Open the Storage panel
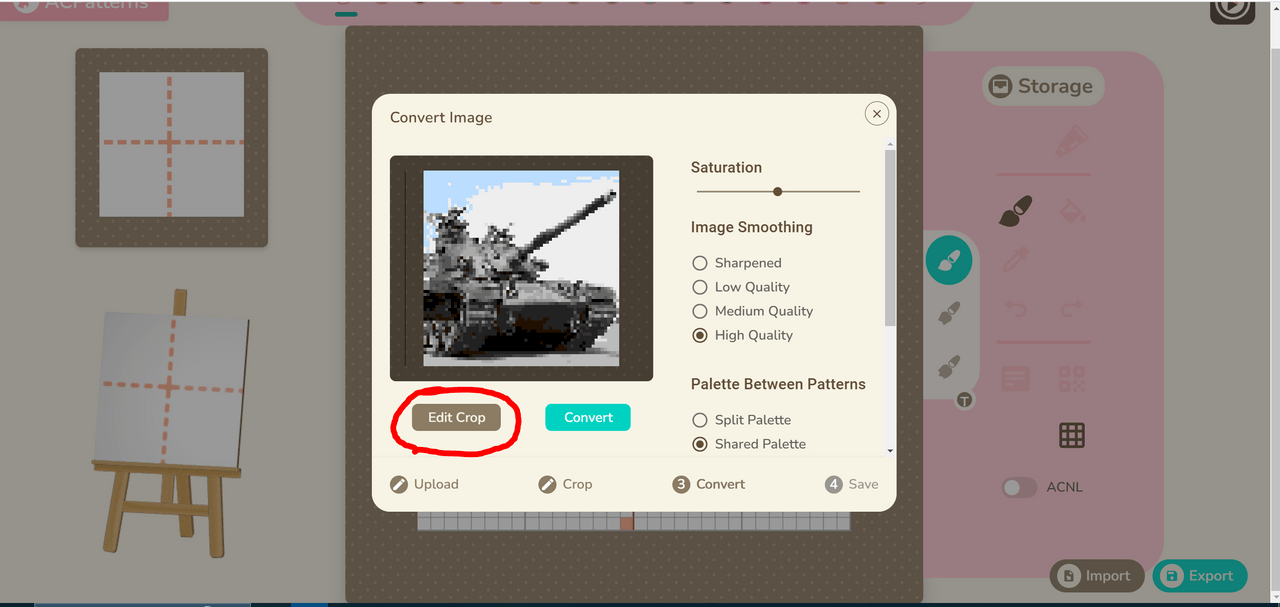The width and height of the screenshot is (1280, 607). pyautogui.click(x=1043, y=86)
